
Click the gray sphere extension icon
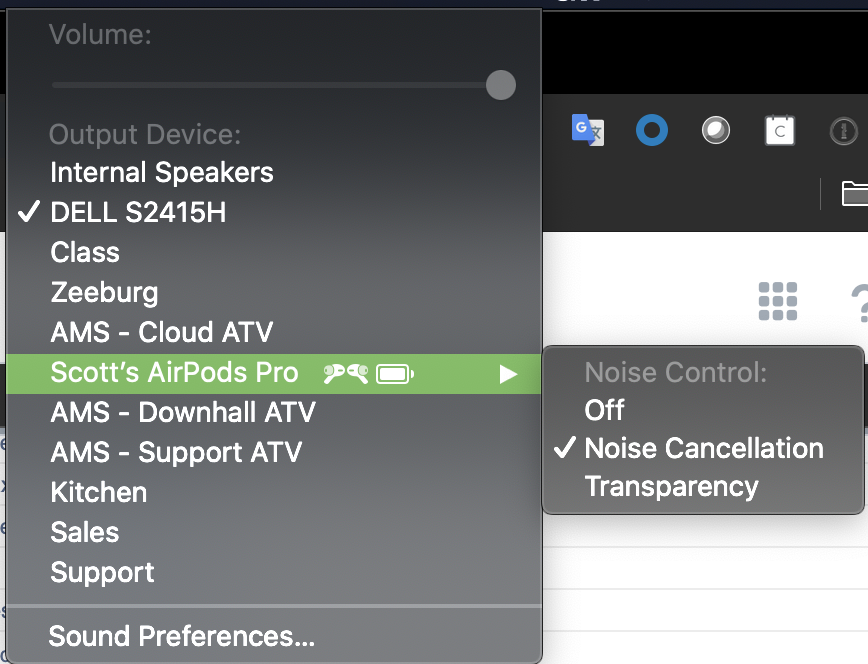point(715,131)
